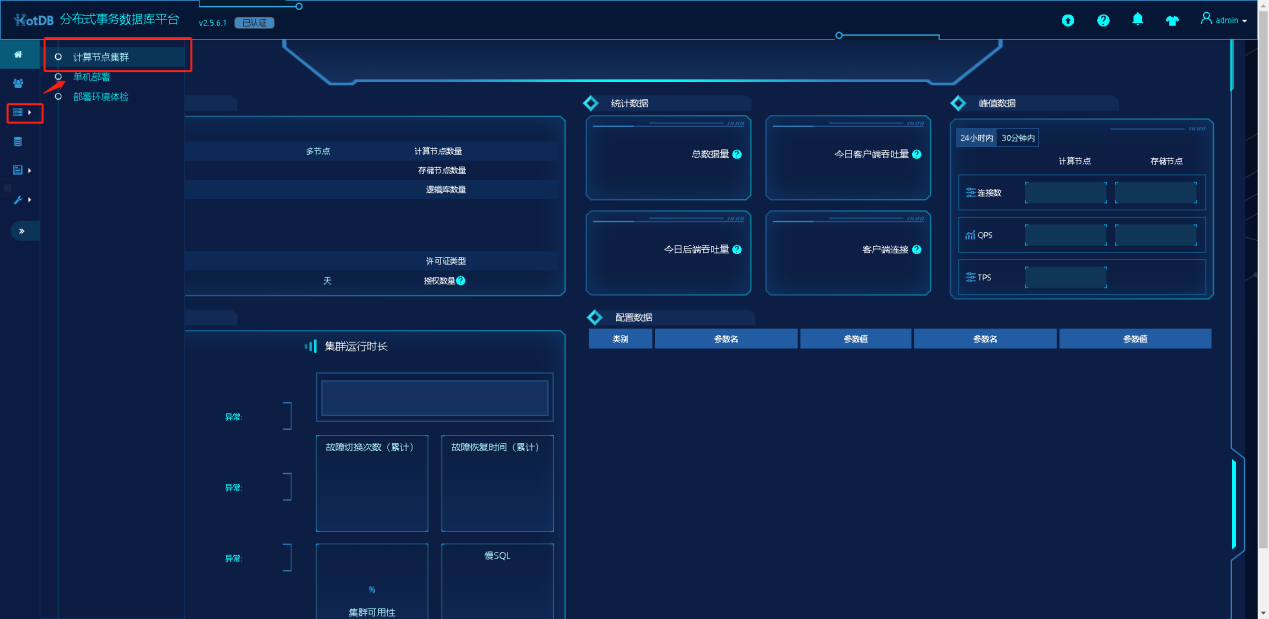Click the 类别 column header
The width and height of the screenshot is (1269, 619).
click(620, 339)
